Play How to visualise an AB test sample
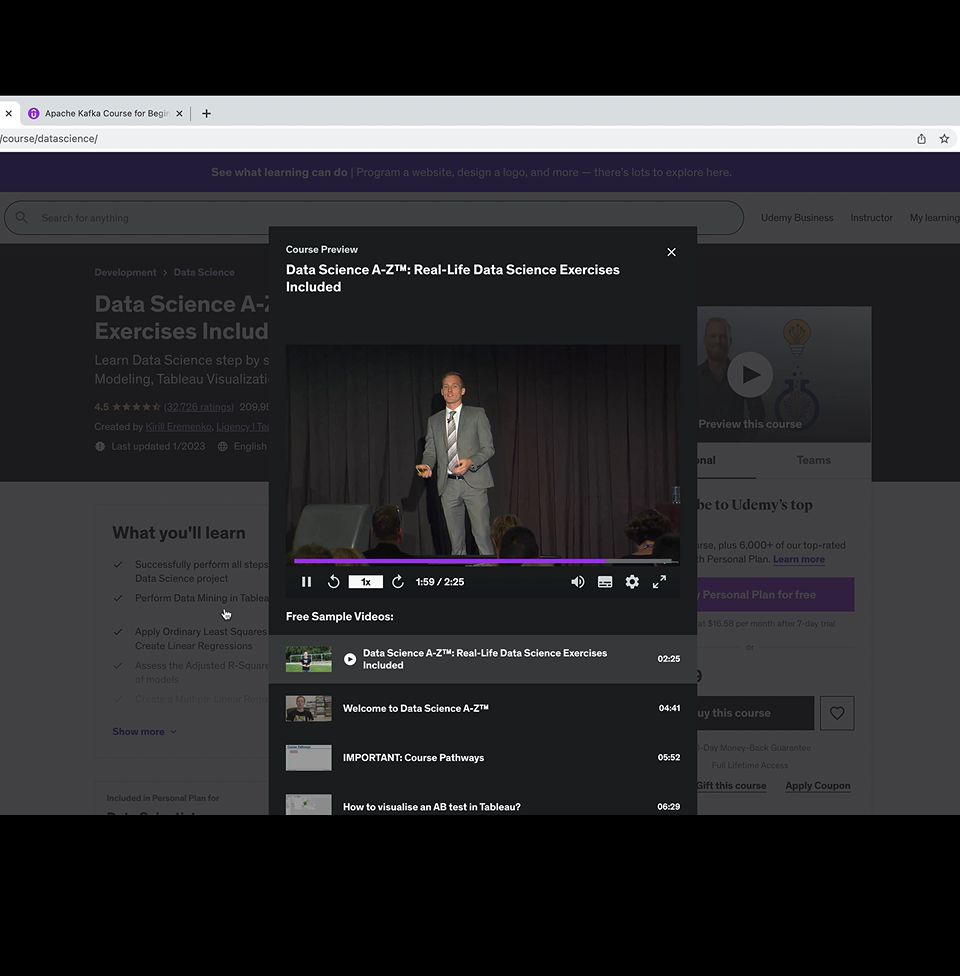 (x=482, y=803)
